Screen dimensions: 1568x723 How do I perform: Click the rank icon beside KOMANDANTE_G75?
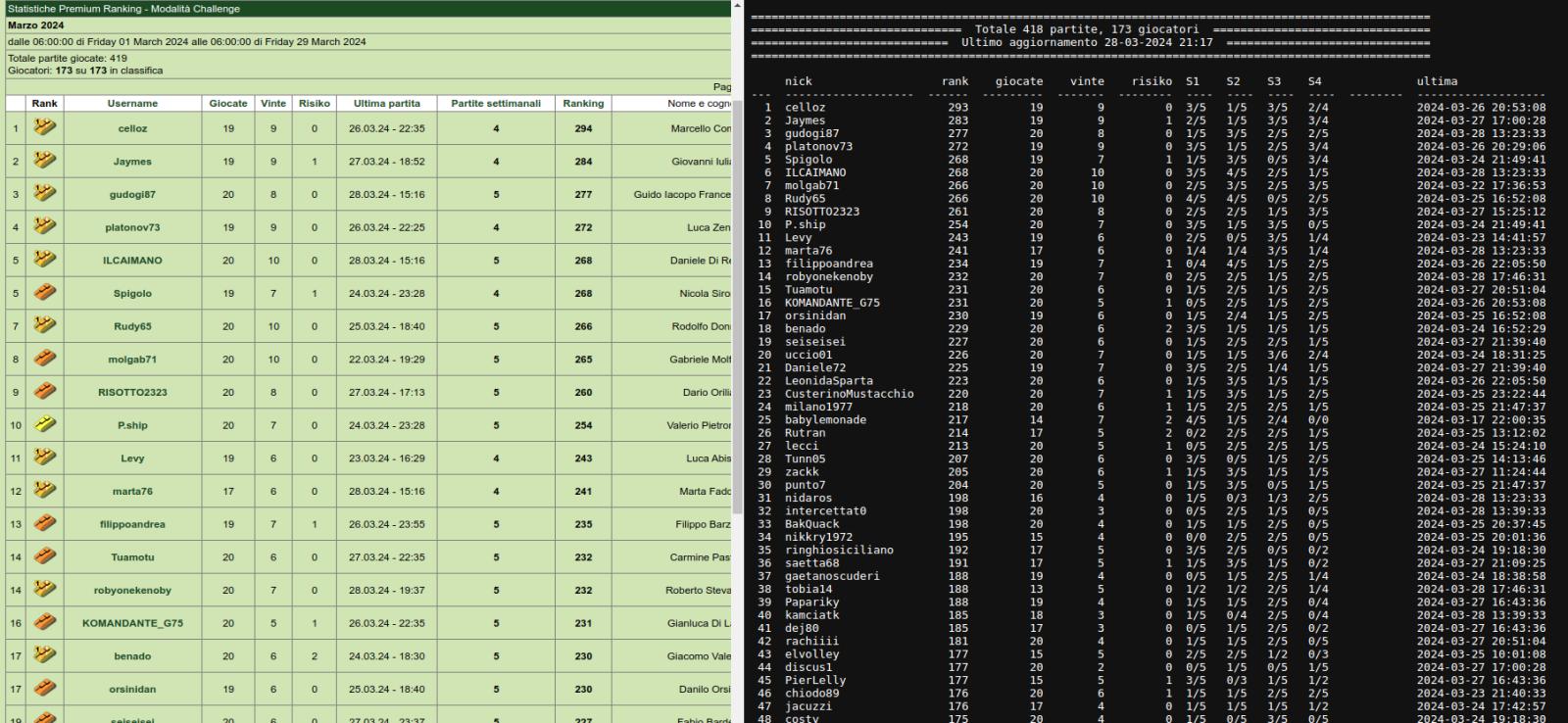44,622
